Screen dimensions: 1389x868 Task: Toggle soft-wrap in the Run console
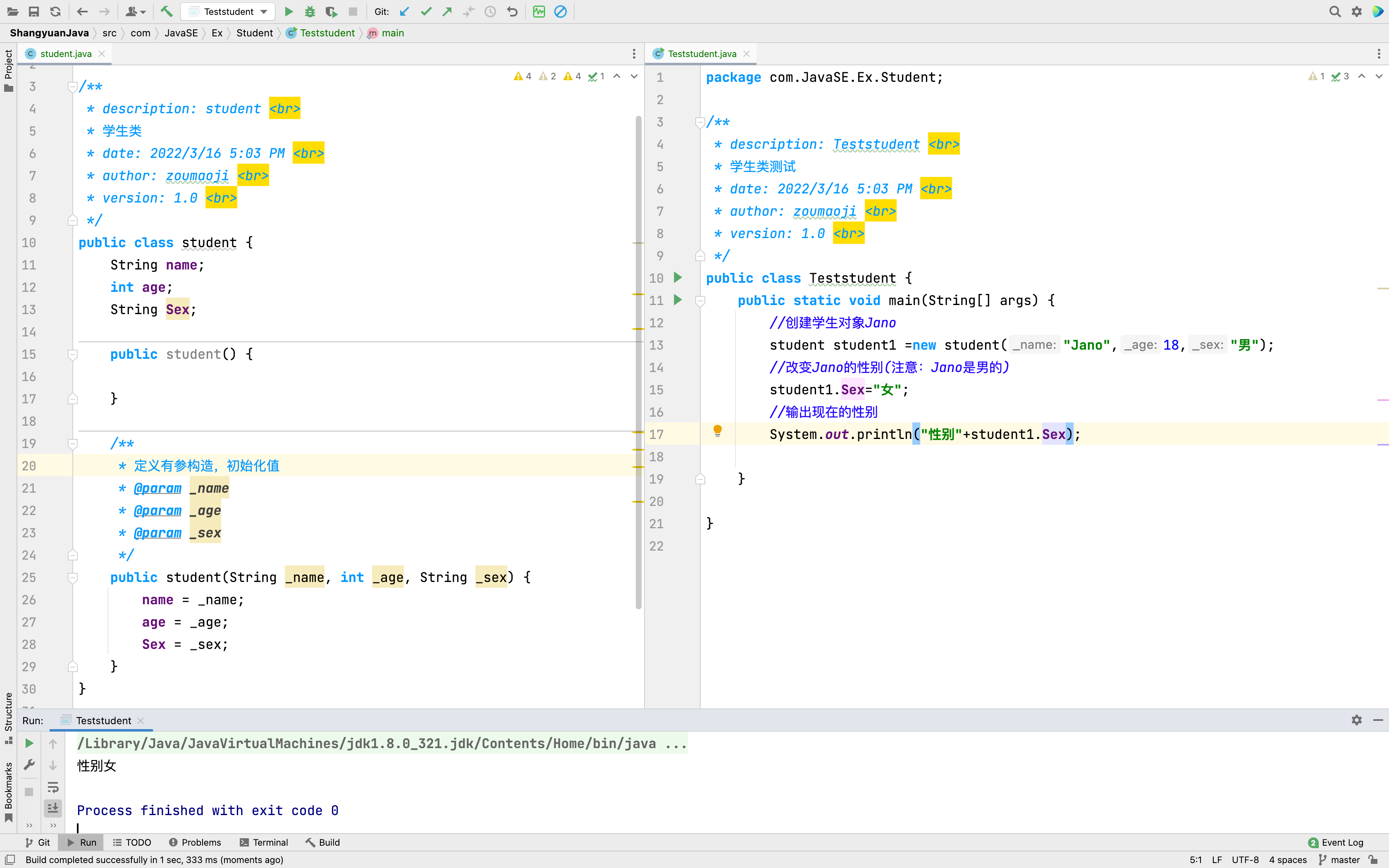(x=53, y=787)
